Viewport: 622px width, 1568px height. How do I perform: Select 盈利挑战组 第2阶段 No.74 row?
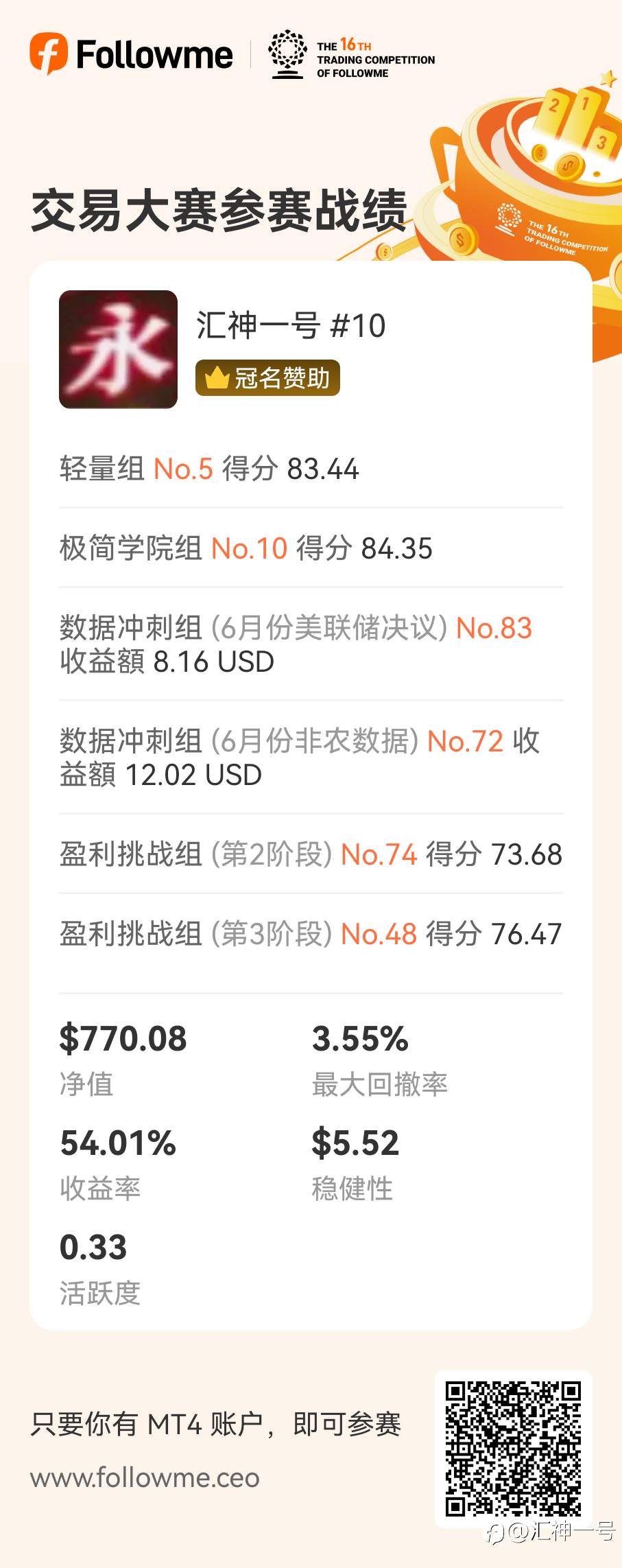pyautogui.click(x=311, y=855)
